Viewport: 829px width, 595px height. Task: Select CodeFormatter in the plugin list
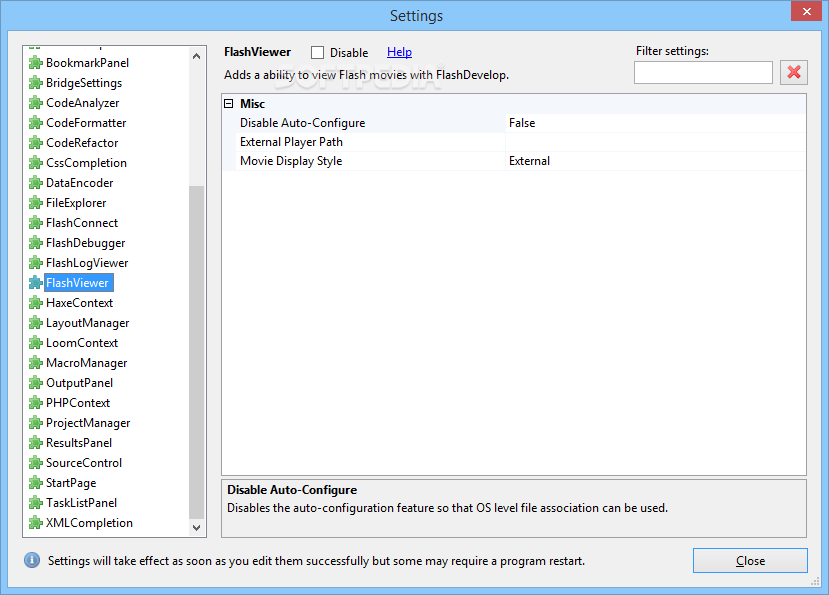tap(86, 123)
